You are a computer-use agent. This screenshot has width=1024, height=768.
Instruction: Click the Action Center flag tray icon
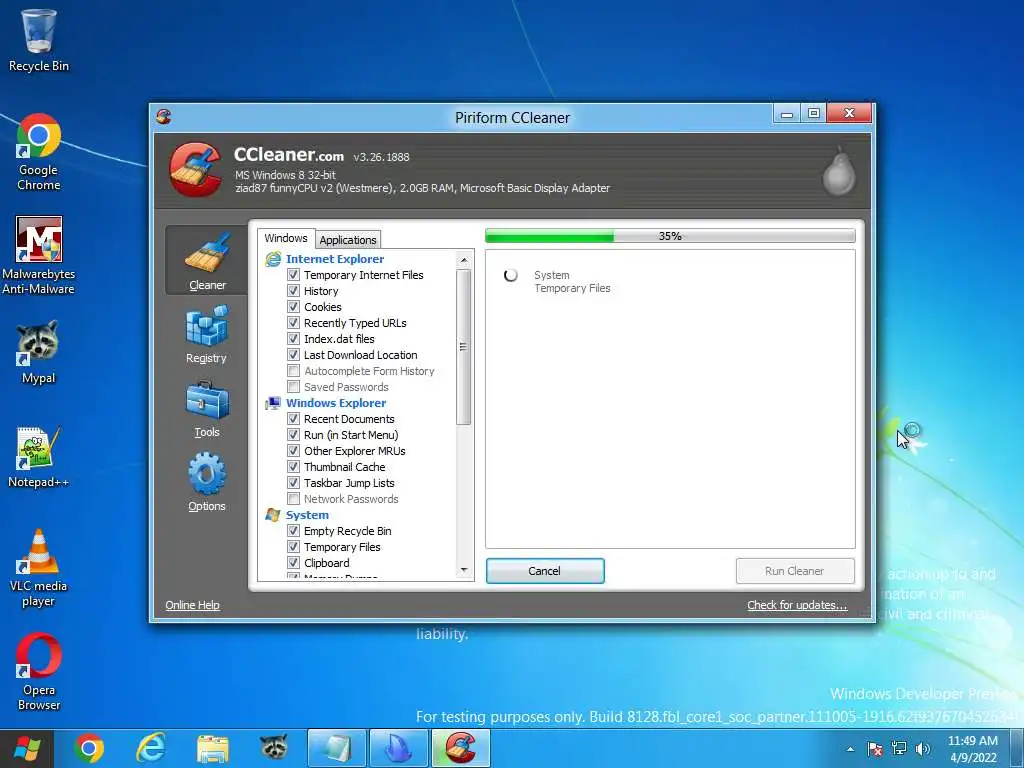(x=875, y=748)
